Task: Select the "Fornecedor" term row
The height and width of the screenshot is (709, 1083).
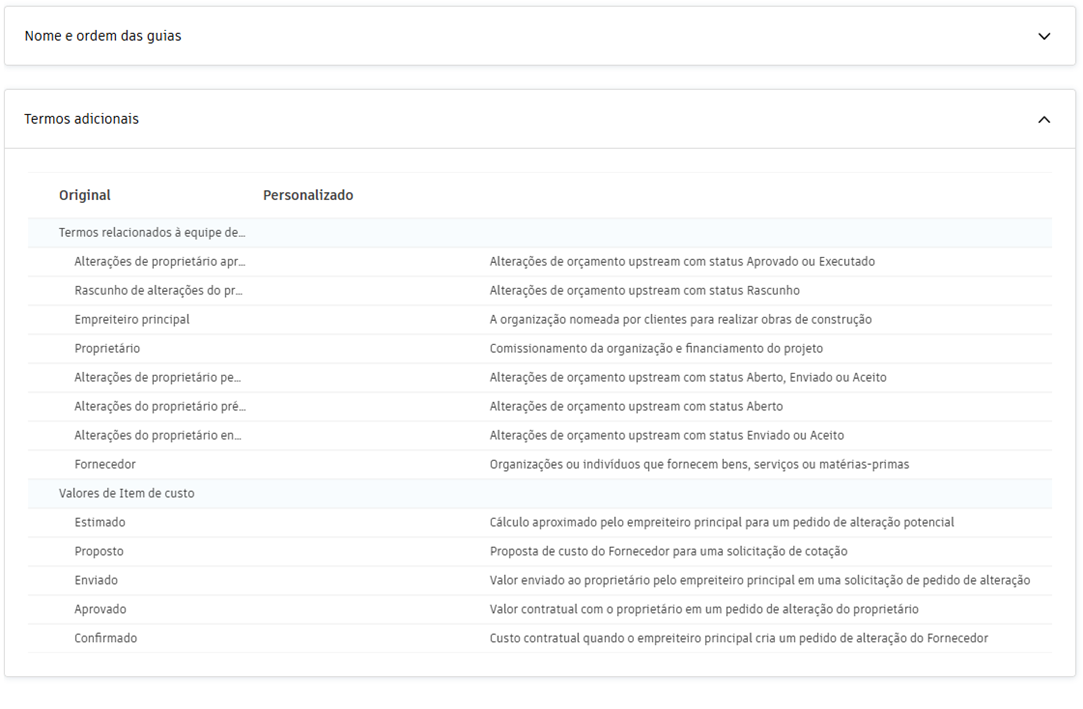Action: coord(100,464)
